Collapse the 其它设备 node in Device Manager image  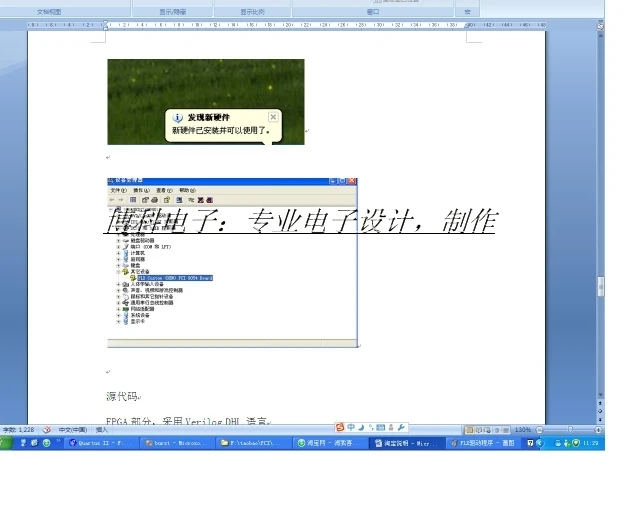pyautogui.click(x=118, y=272)
